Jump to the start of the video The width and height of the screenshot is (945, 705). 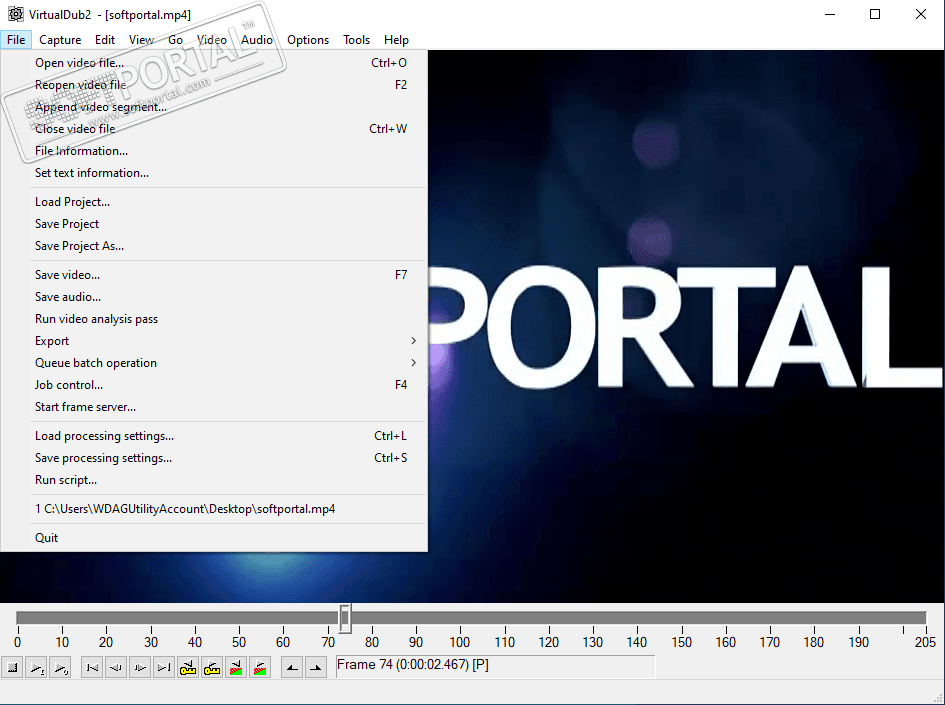92,668
